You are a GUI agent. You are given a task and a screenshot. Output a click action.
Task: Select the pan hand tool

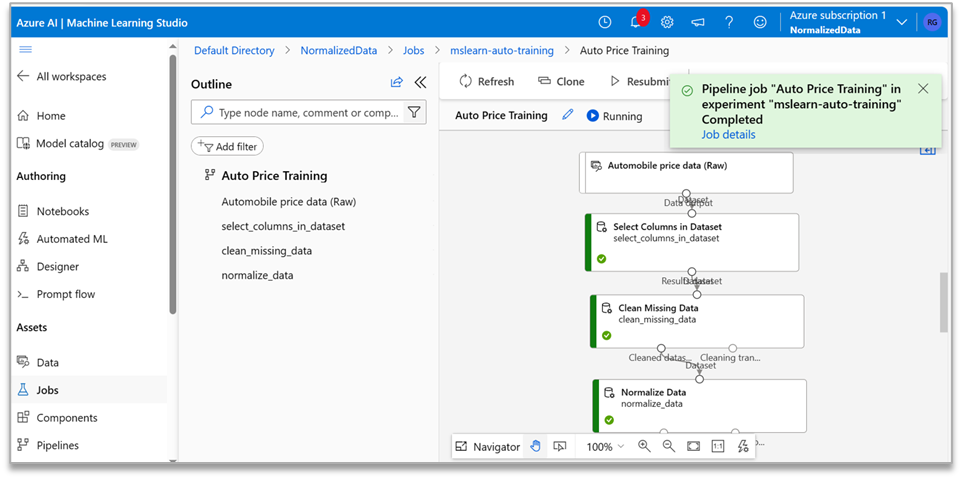(535, 446)
